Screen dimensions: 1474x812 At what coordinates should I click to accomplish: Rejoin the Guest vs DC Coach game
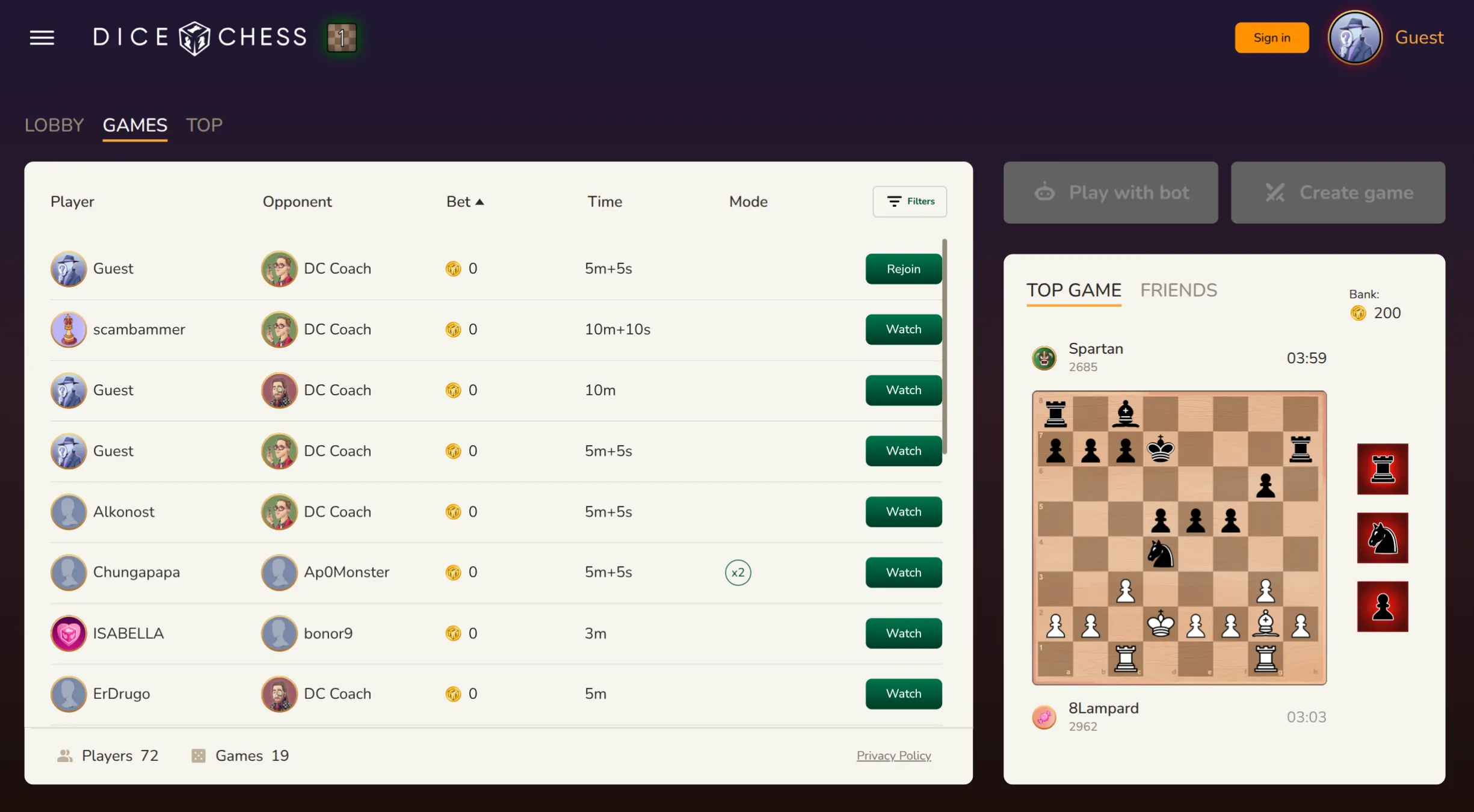coord(904,269)
